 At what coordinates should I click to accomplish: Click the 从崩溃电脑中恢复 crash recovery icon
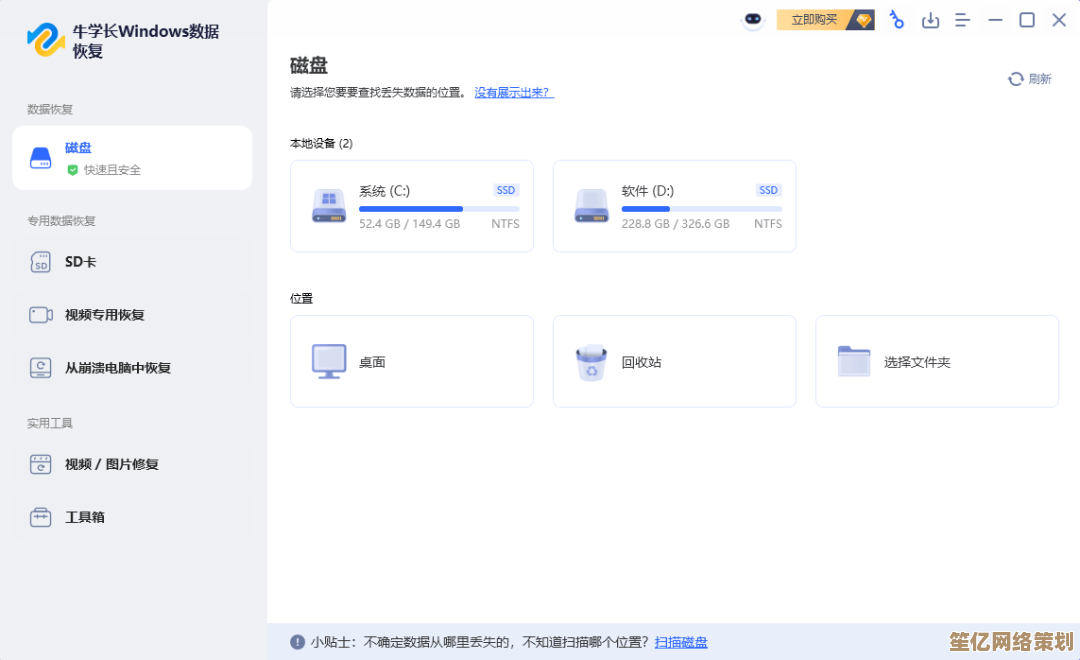coord(40,367)
